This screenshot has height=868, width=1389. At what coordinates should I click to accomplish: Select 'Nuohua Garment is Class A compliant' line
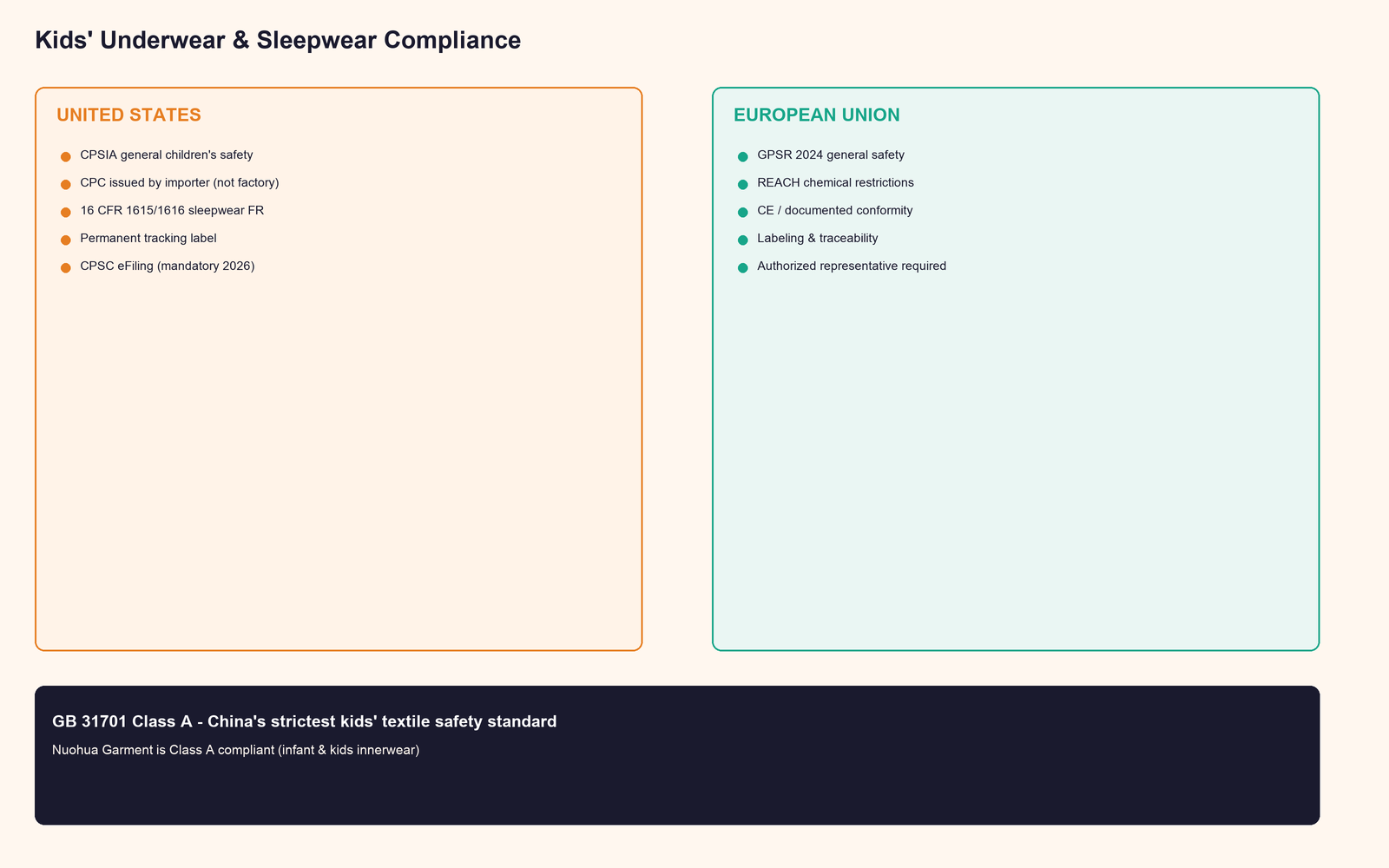pos(236,750)
